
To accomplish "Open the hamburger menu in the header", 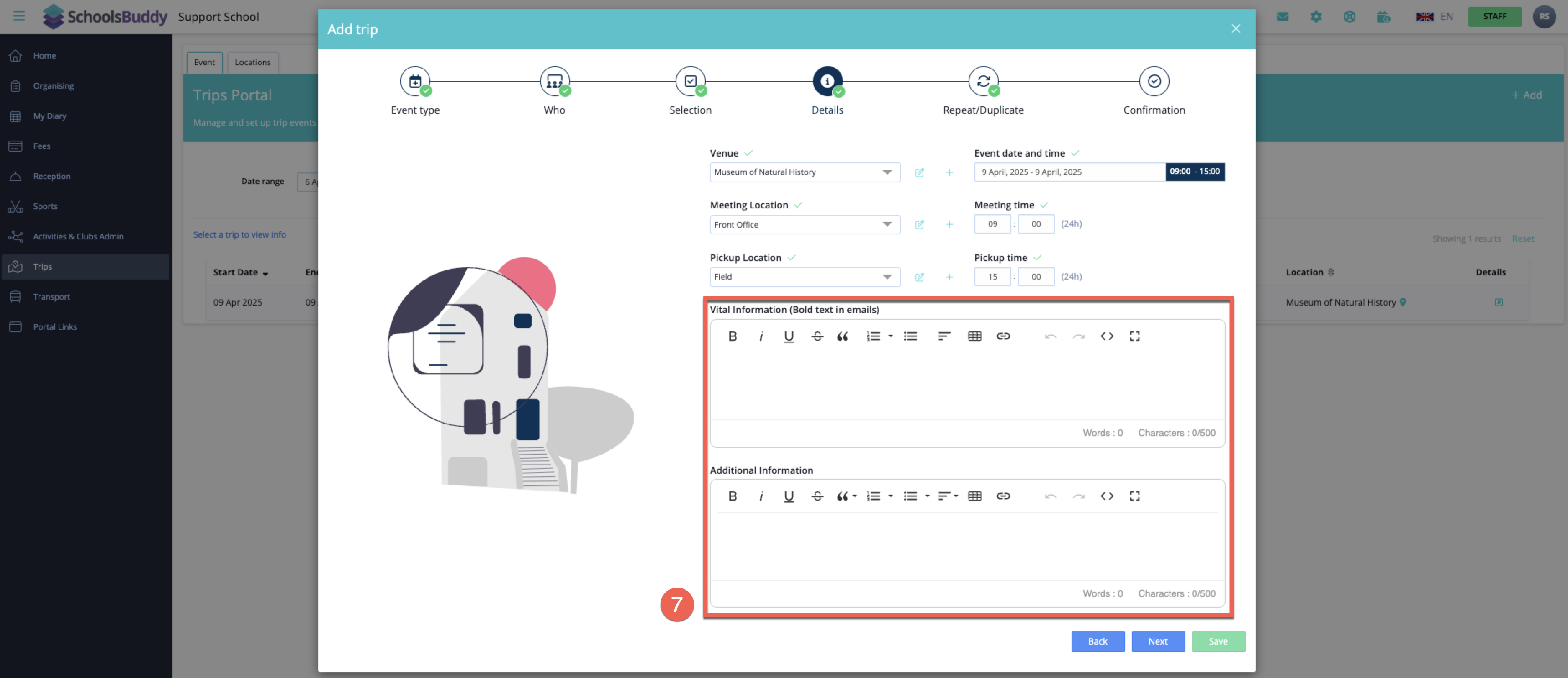I will 19,16.
